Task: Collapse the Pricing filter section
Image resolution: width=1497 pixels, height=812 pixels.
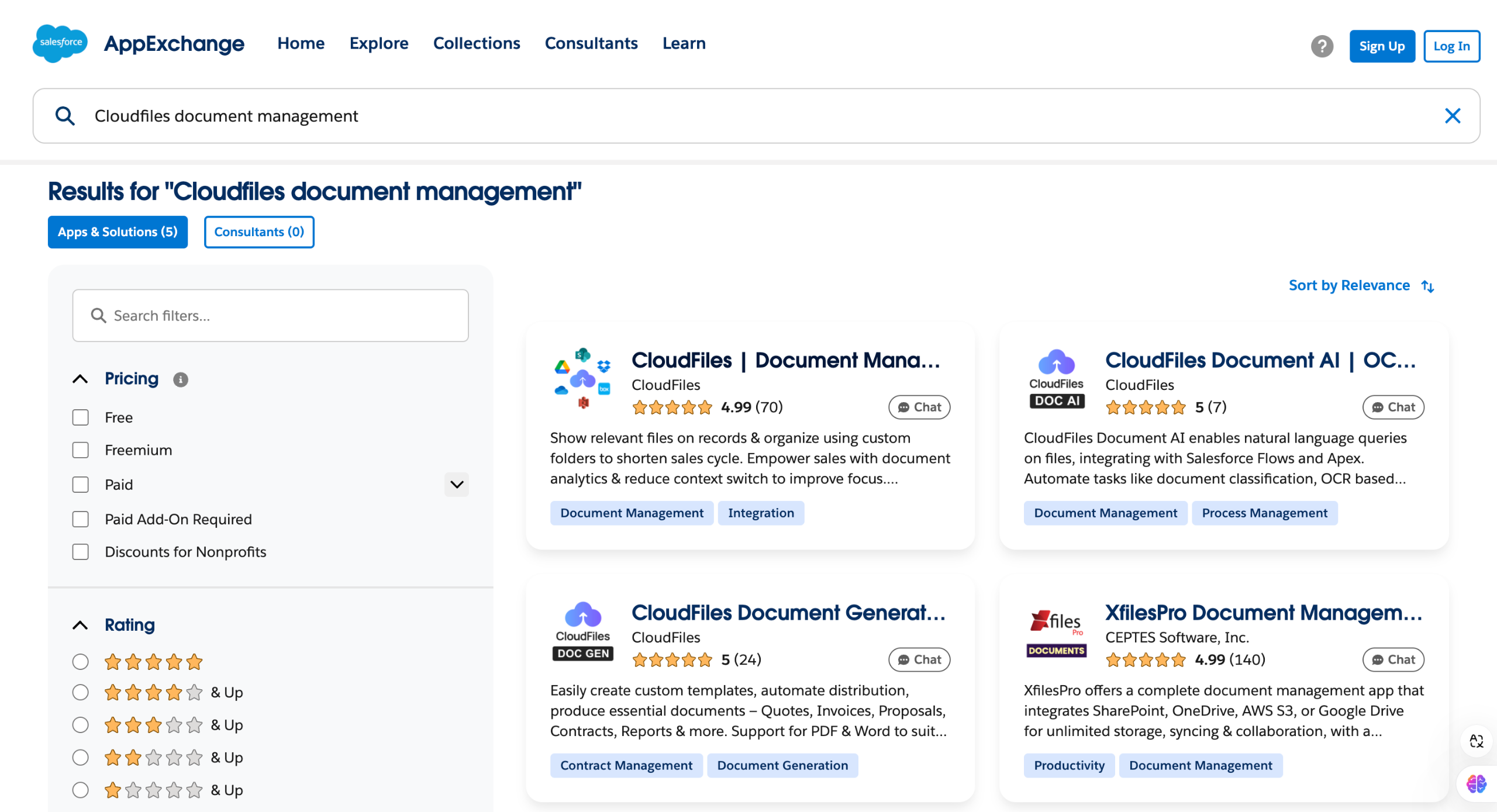Action: click(80, 379)
